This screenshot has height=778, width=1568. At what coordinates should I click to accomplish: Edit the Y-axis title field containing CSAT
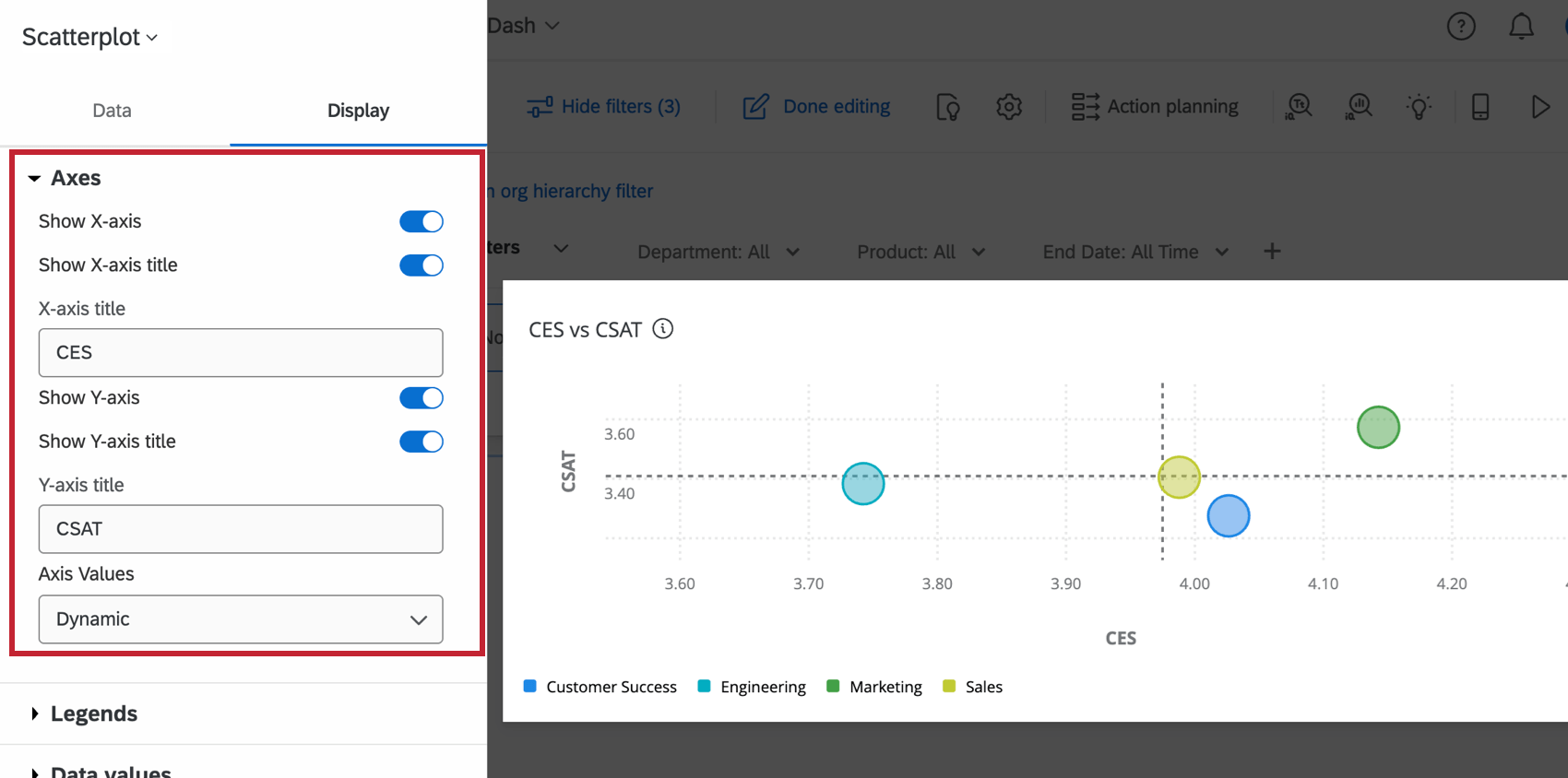pyautogui.click(x=241, y=529)
